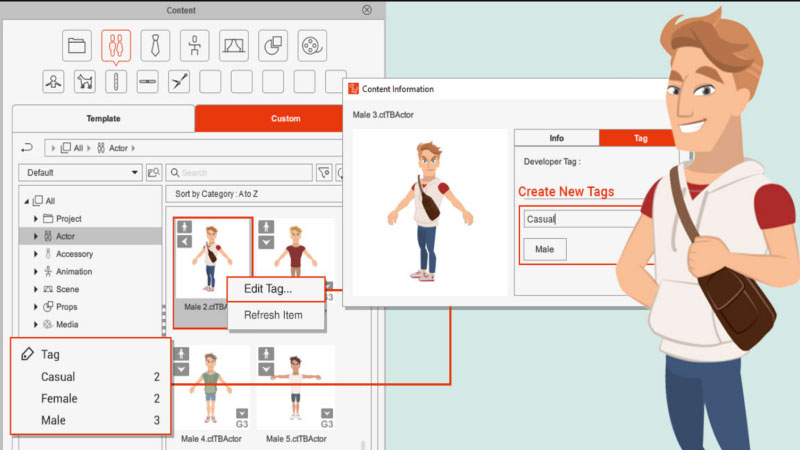This screenshot has height=450, width=800.
Task: Open the Props shapes icon
Action: coord(272,45)
